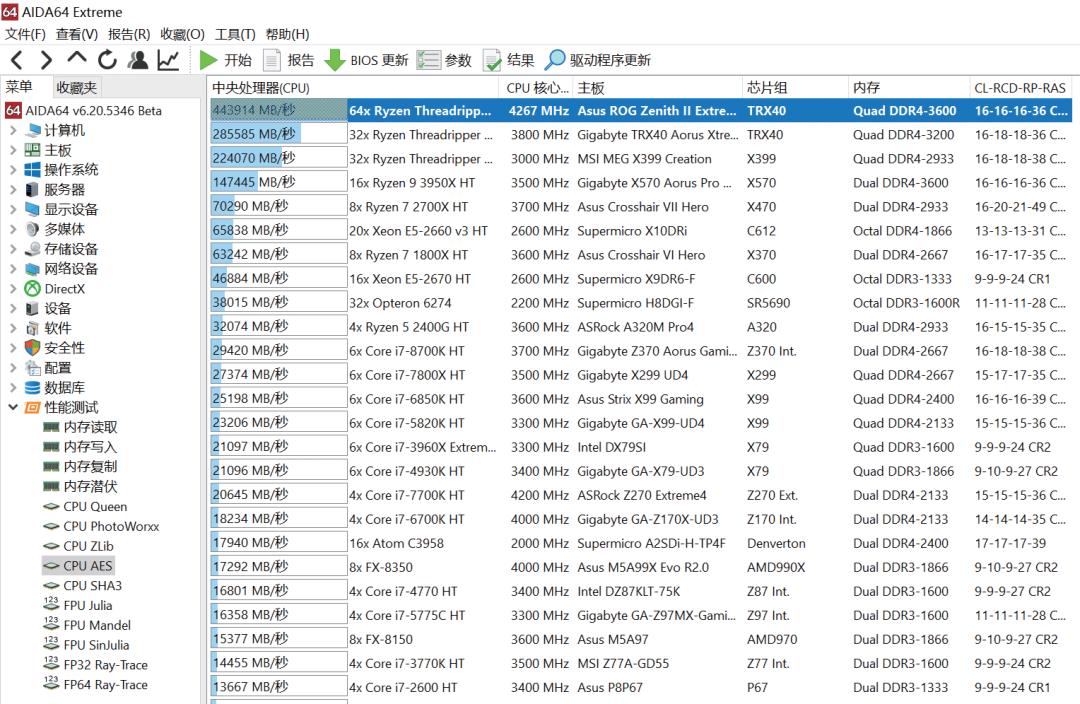Open the user management icon

(138, 60)
